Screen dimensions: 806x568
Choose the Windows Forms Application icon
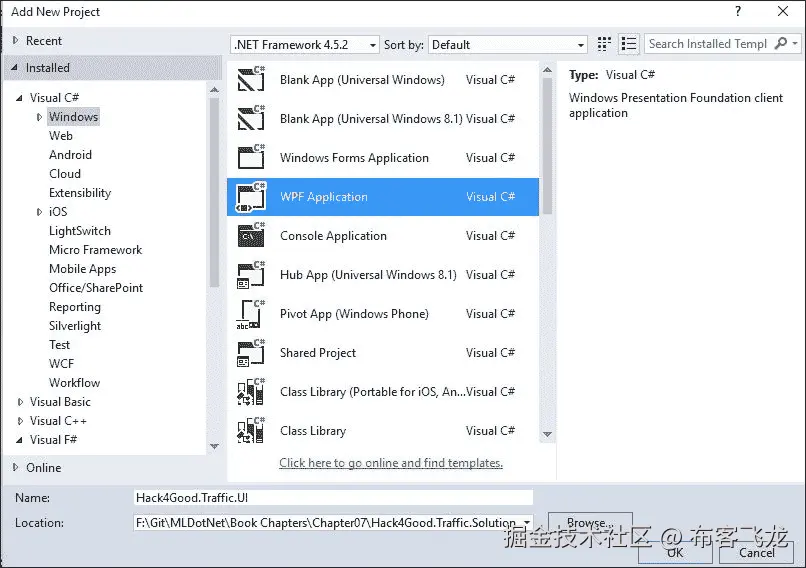pyautogui.click(x=251, y=157)
